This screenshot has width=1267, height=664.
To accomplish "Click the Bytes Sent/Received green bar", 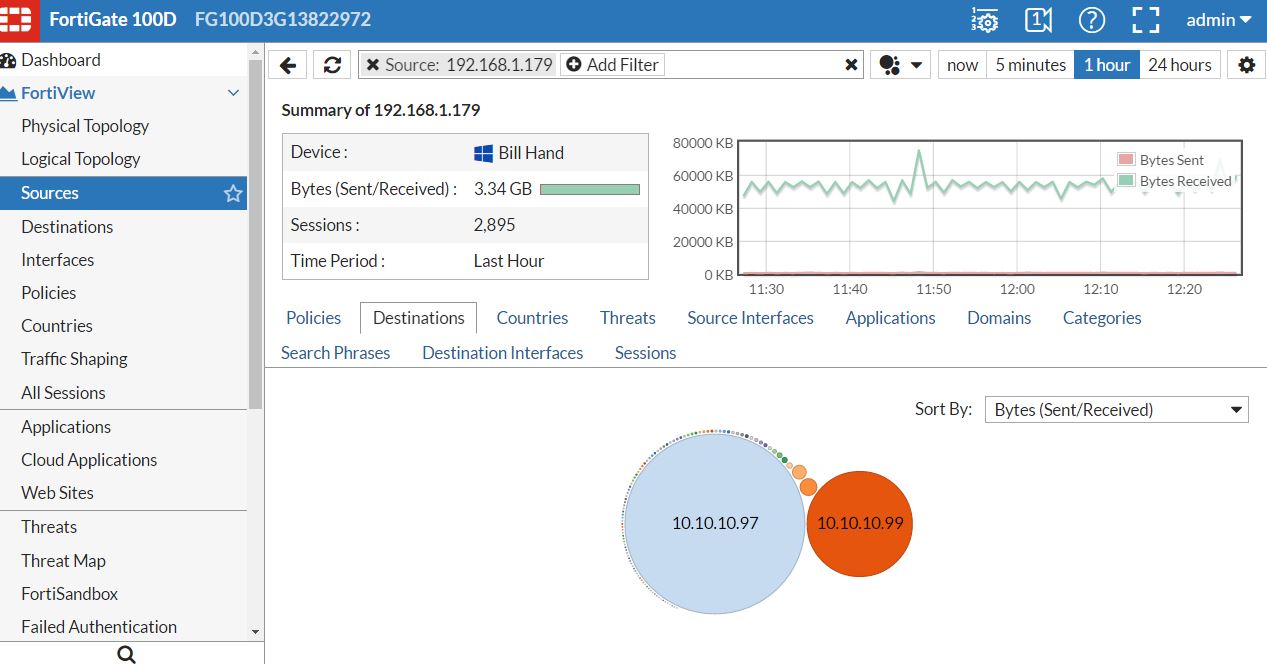I will click(590, 189).
